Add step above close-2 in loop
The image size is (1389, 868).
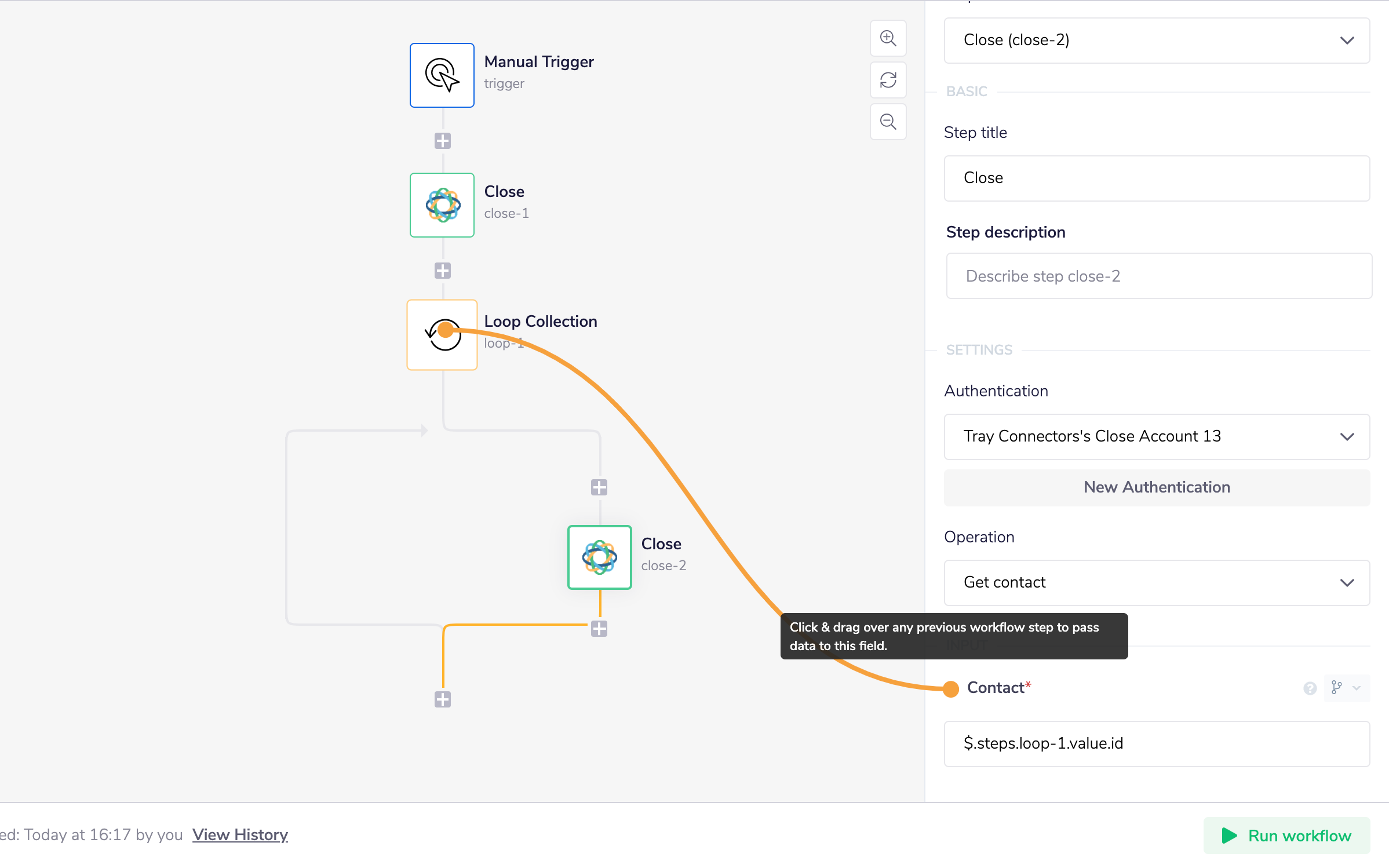coord(599,487)
